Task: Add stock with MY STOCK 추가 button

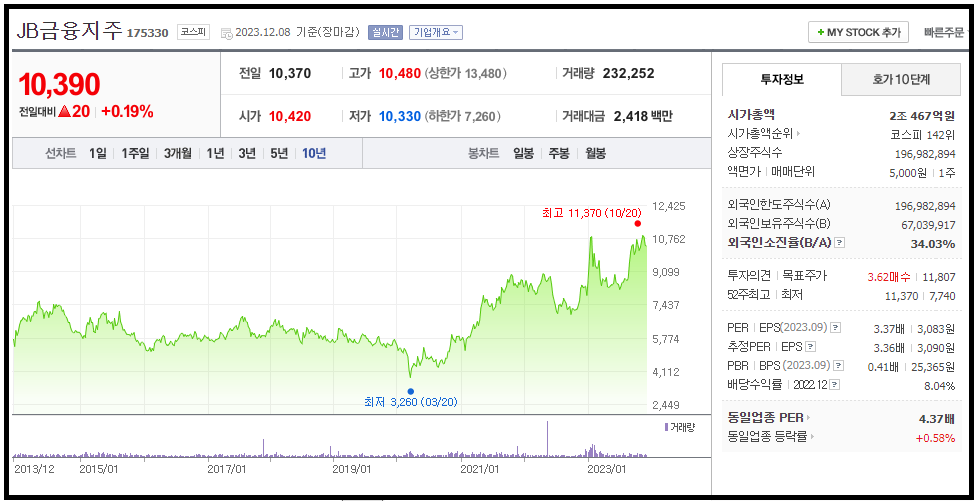Action: (x=858, y=32)
